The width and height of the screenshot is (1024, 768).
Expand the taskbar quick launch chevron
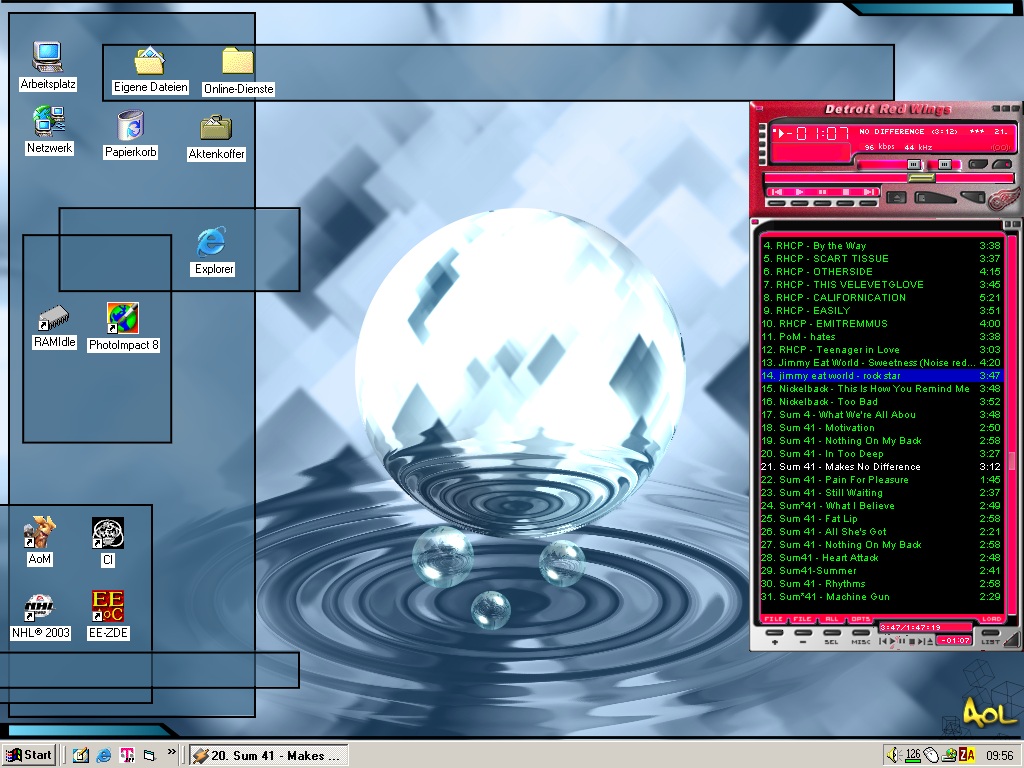click(171, 754)
